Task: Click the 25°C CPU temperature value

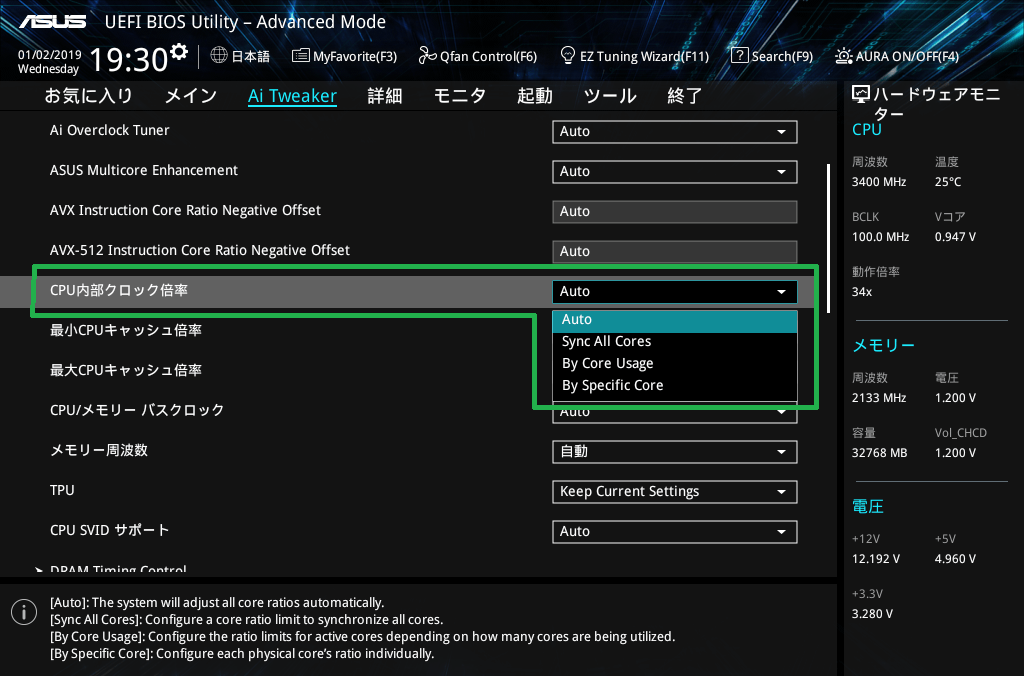Action: click(x=948, y=182)
